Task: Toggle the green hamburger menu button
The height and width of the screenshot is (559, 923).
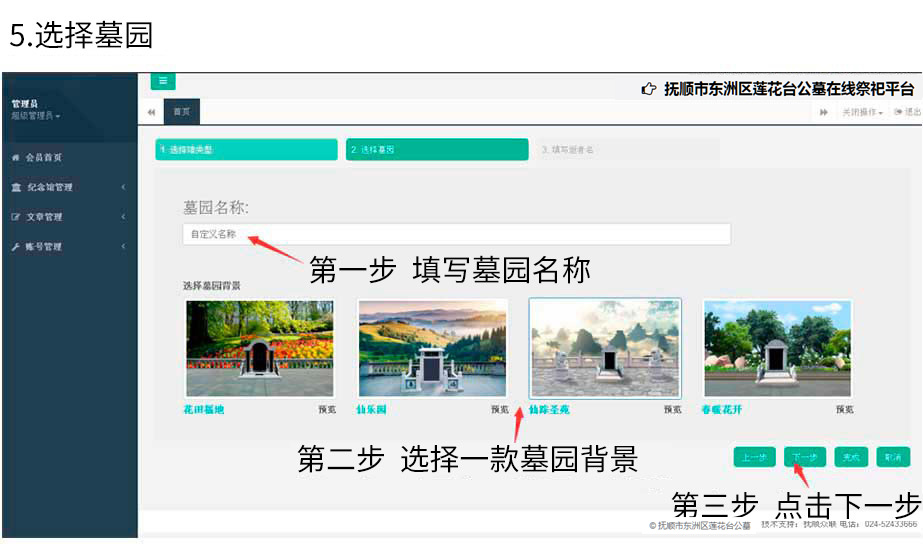Action: [x=163, y=81]
